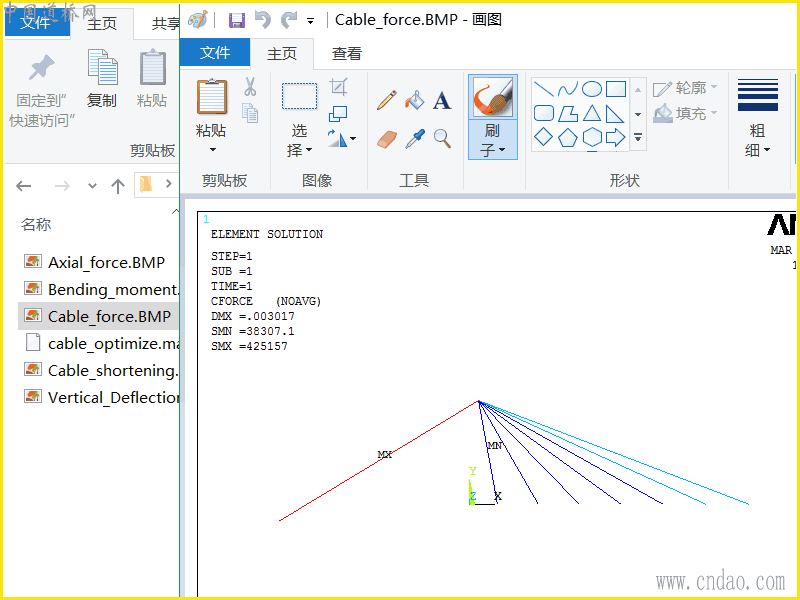Open the Rotate dropdown arrow
The height and width of the screenshot is (600, 800).
tap(353, 138)
